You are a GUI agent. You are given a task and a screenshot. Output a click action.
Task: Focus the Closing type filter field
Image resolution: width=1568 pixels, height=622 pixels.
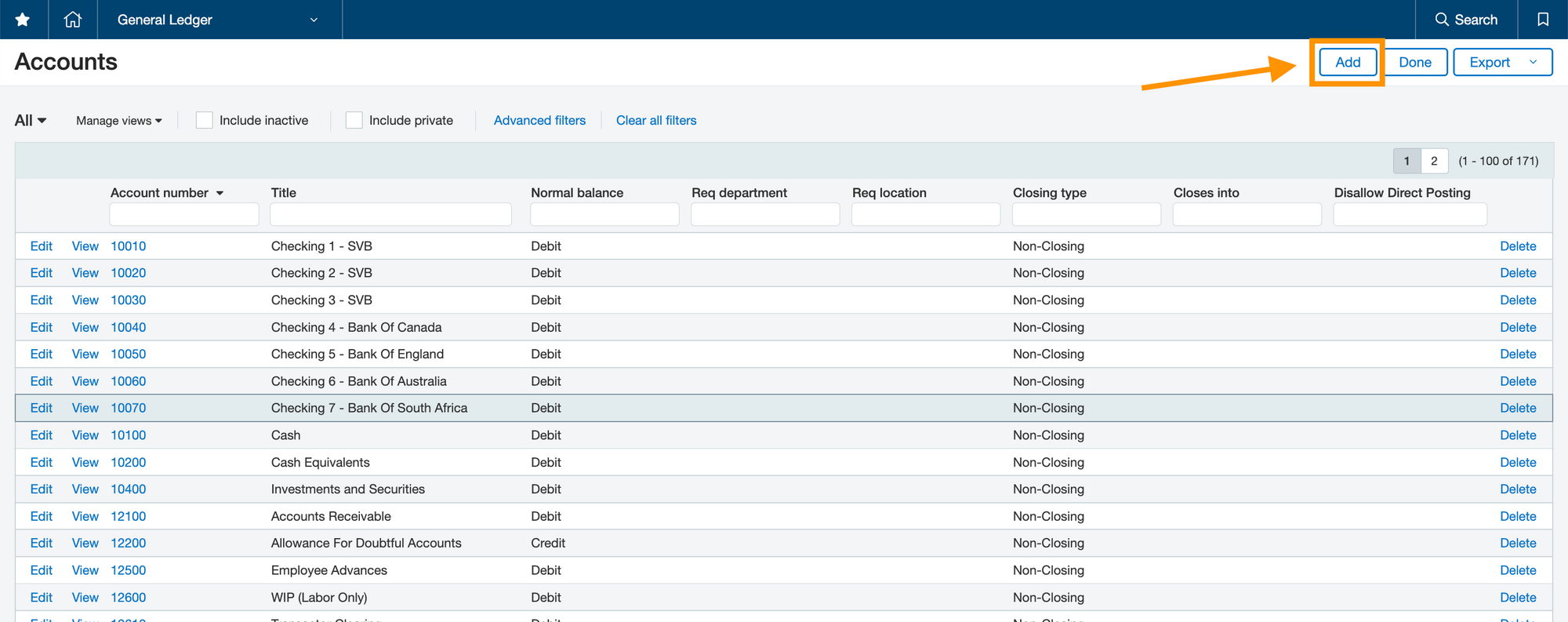click(x=1087, y=214)
